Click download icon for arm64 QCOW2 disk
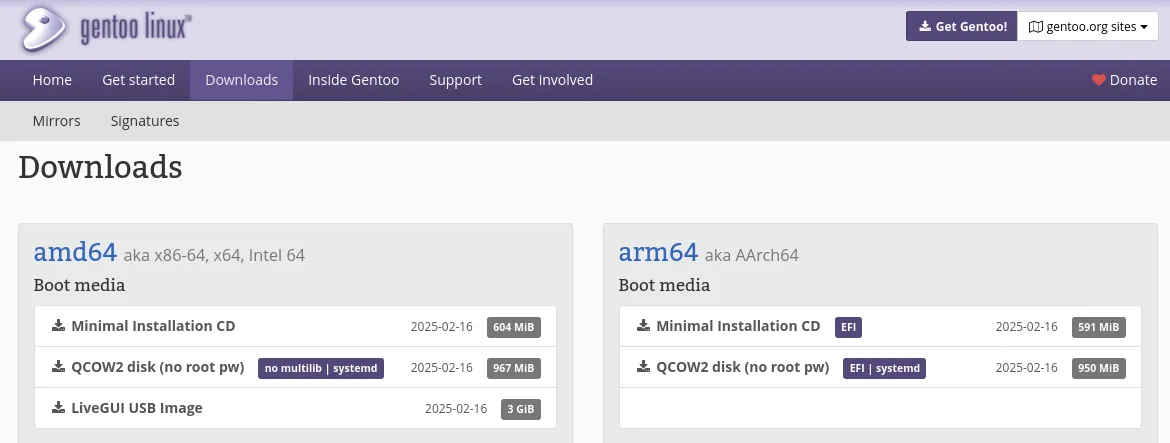The height and width of the screenshot is (443, 1170). coord(643,367)
